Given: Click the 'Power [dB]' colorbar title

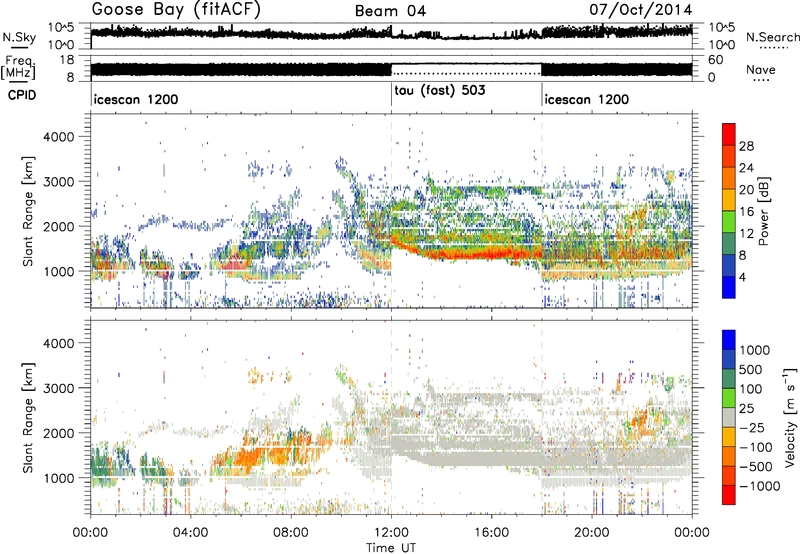Looking at the screenshot, I should (763, 211).
